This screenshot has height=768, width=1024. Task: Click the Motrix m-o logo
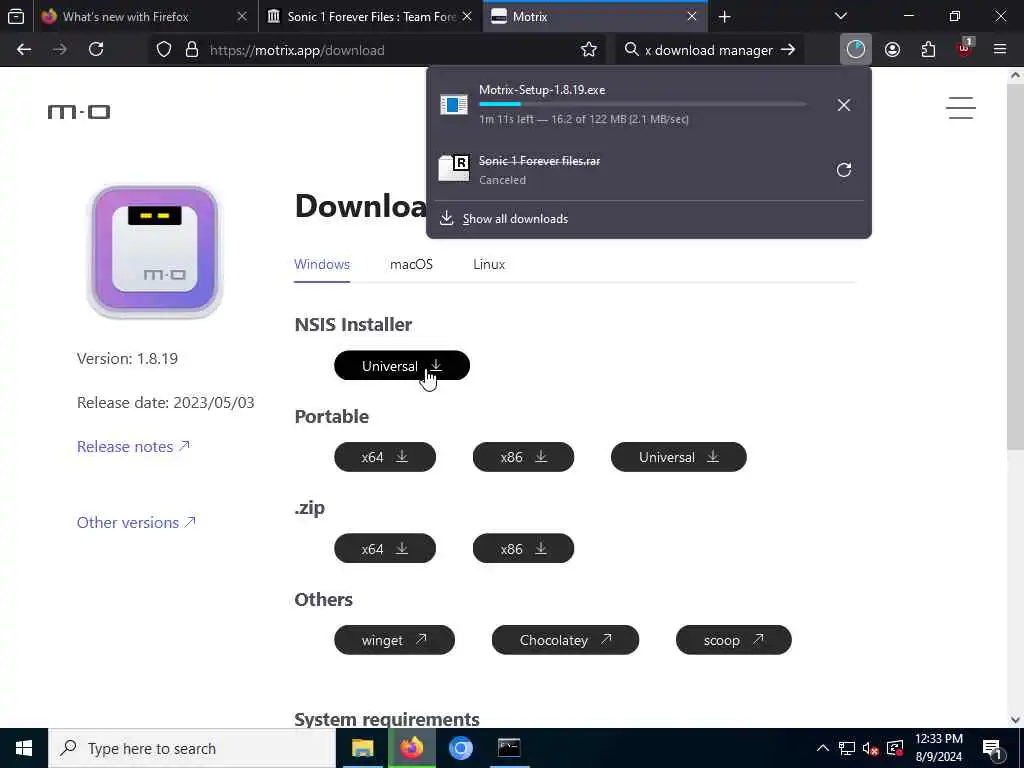(79, 112)
